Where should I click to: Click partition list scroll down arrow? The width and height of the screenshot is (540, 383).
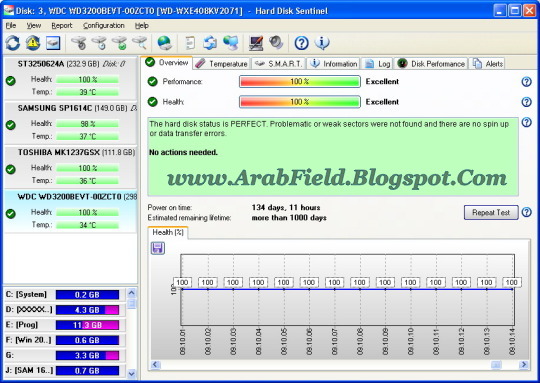click(132, 373)
